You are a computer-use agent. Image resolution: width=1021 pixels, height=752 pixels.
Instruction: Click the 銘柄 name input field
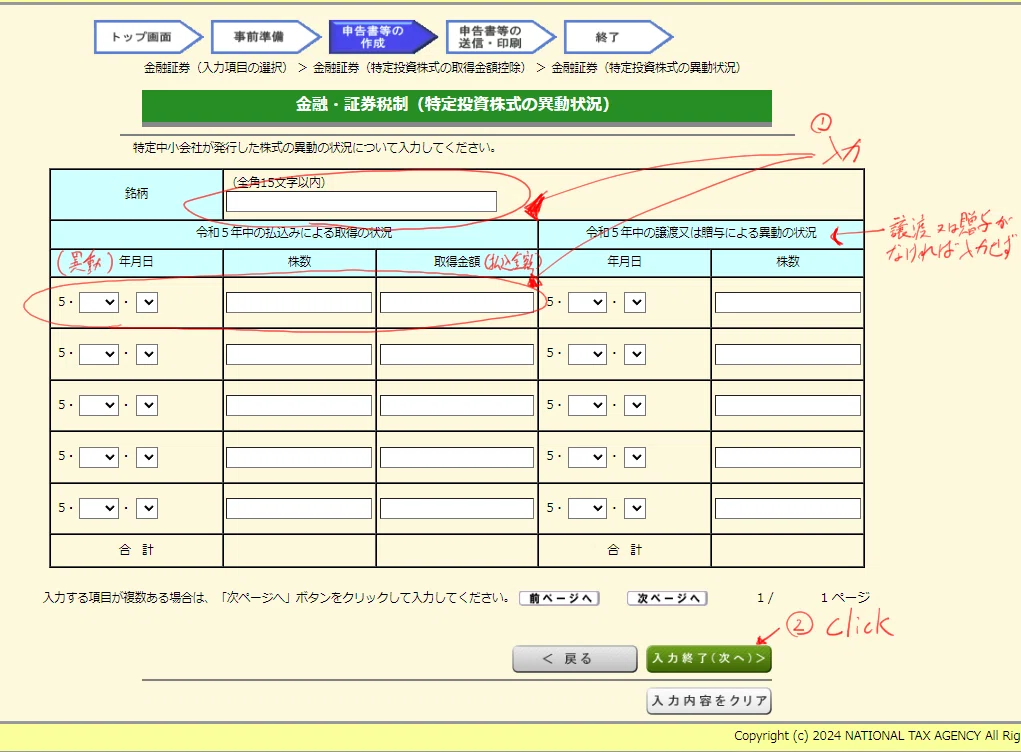coord(361,202)
